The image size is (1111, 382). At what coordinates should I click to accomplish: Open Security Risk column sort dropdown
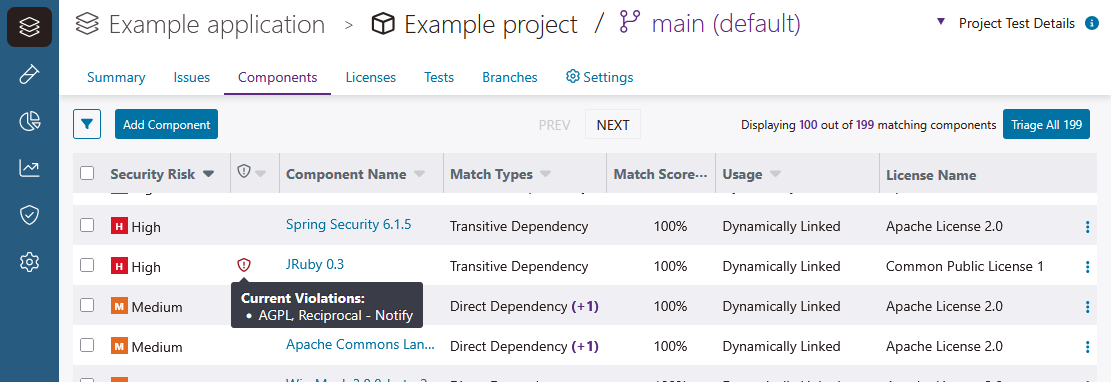(x=208, y=174)
